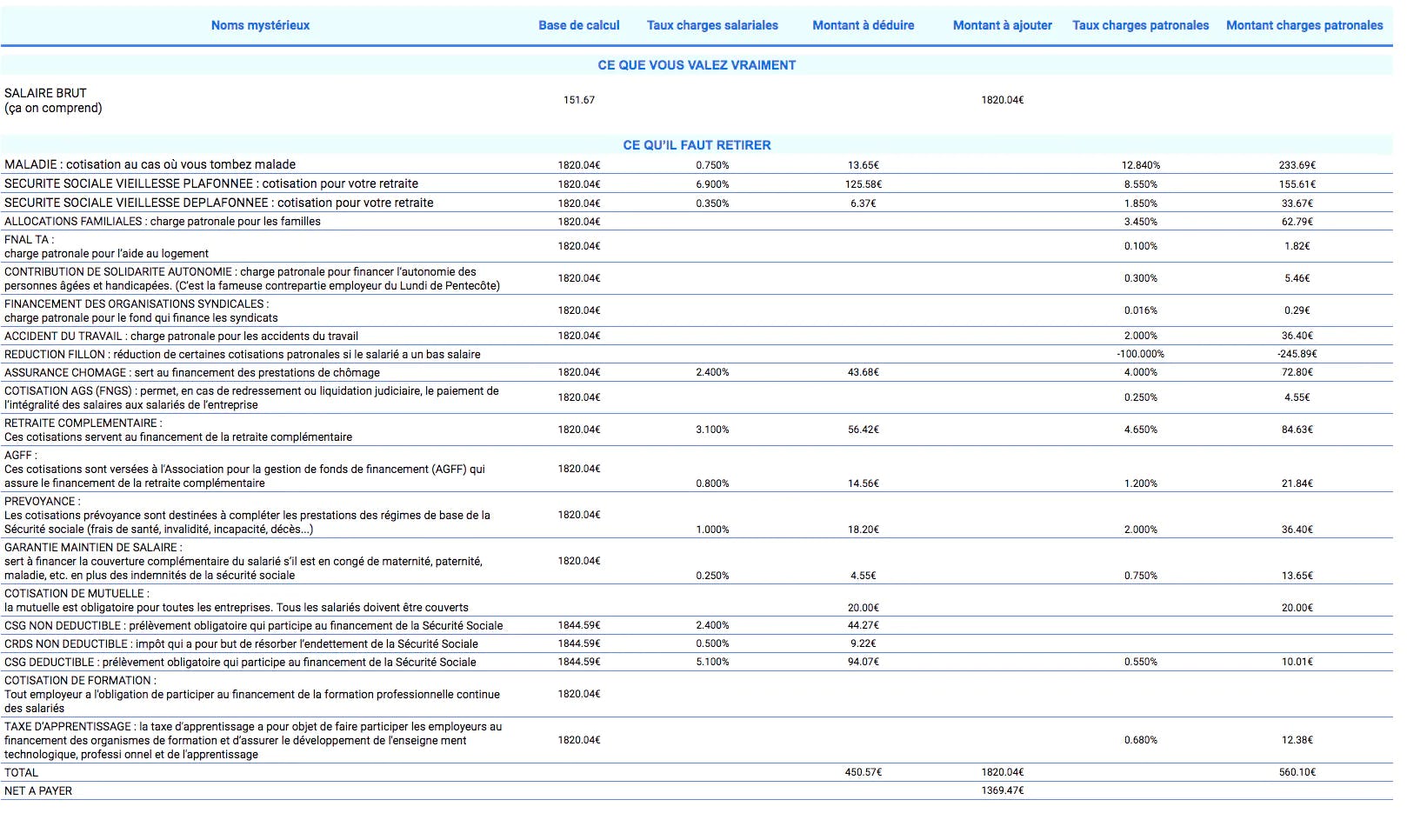Click the 72.80€ chômage employer amount

[1297, 372]
